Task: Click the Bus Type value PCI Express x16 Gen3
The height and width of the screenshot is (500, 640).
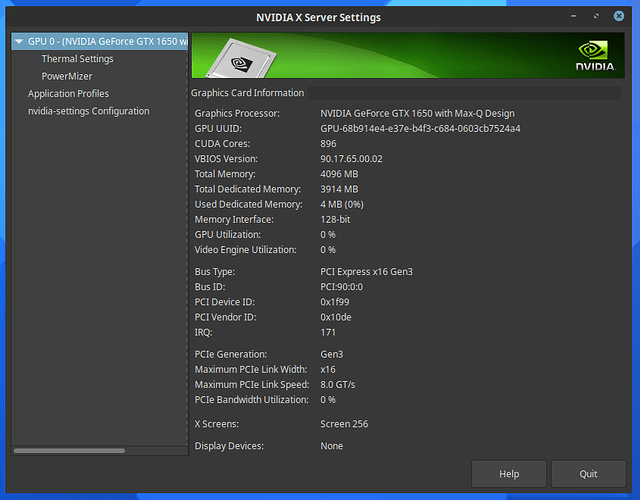Action: pyautogui.click(x=366, y=272)
